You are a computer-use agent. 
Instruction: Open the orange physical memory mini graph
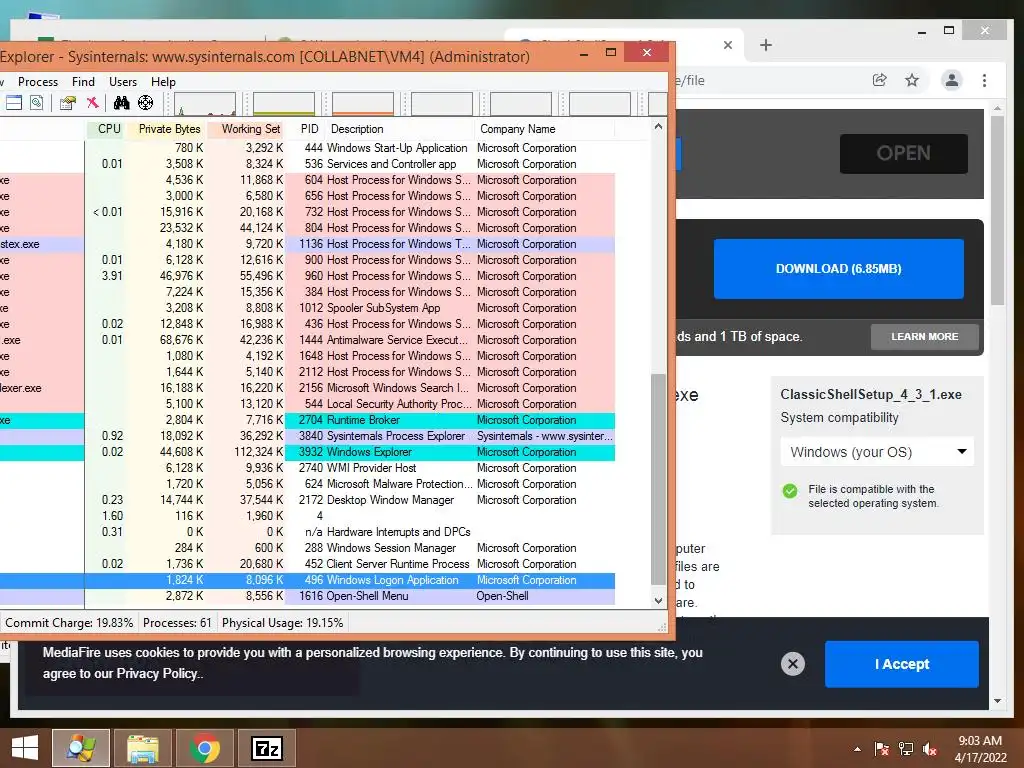tap(363, 104)
